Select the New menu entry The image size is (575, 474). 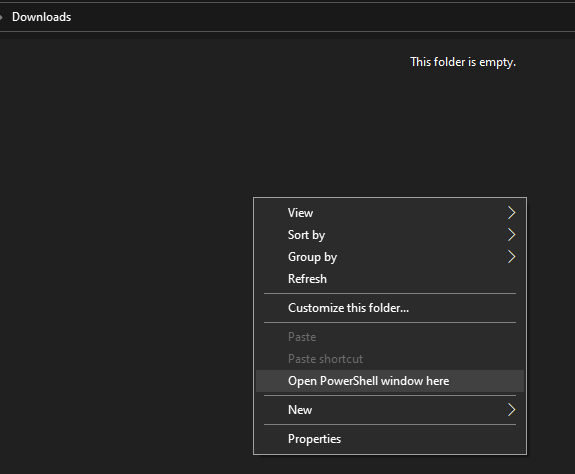pyautogui.click(x=390, y=410)
